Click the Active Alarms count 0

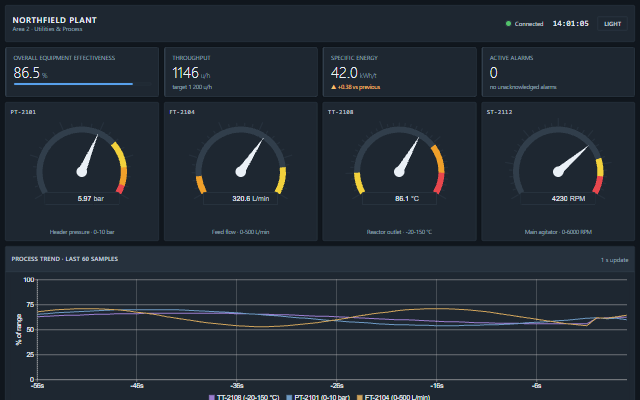point(493,73)
